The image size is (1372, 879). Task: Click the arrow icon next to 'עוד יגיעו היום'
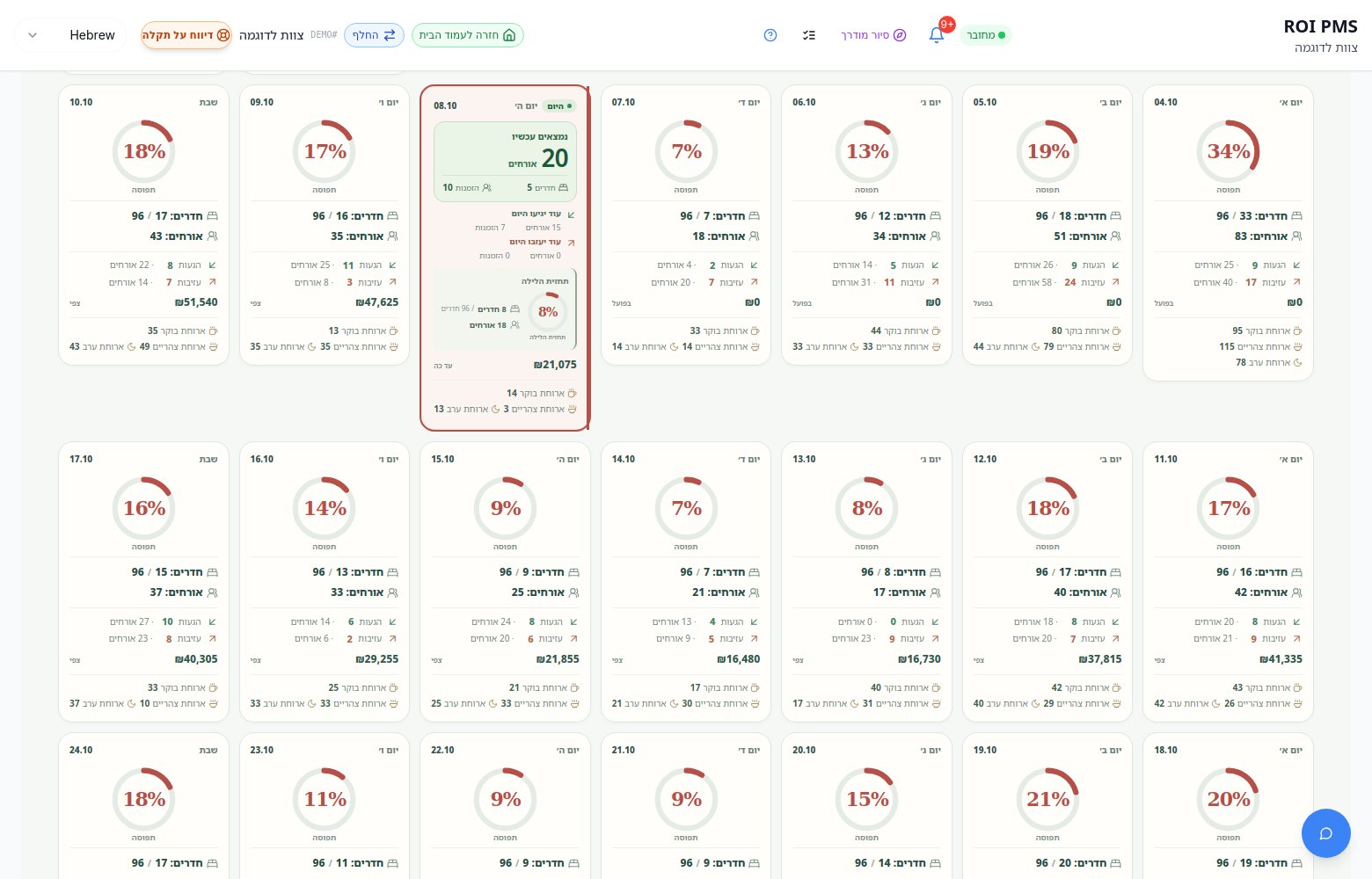coord(571,214)
